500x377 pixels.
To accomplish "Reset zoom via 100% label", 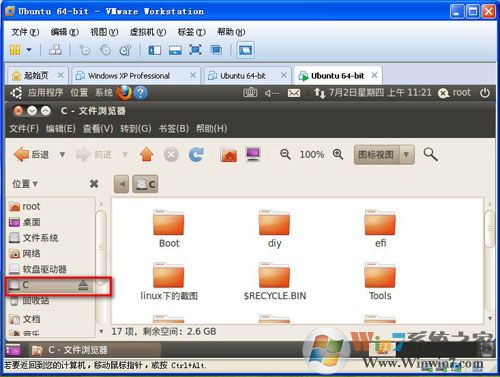I will 312,155.
